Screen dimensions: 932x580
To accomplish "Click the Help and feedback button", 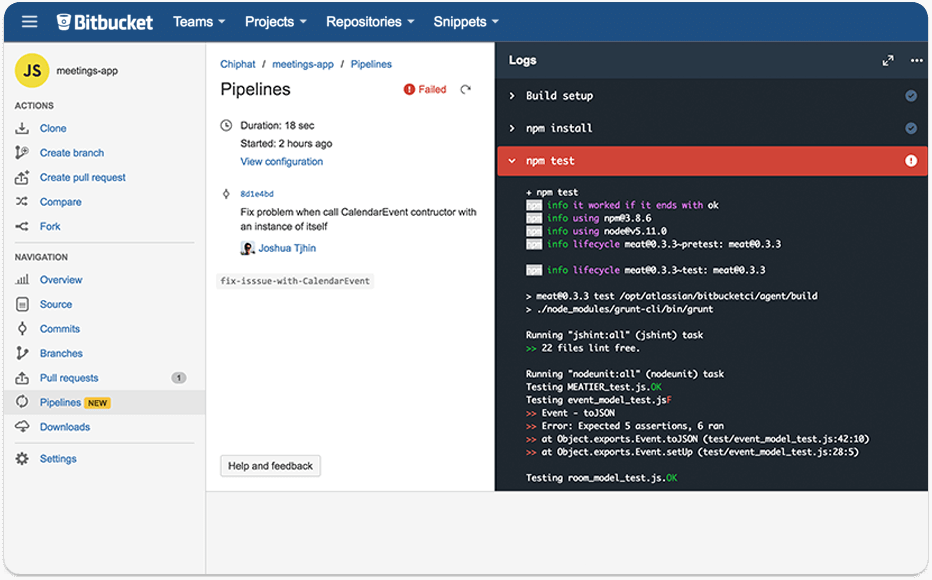I will tap(270, 466).
